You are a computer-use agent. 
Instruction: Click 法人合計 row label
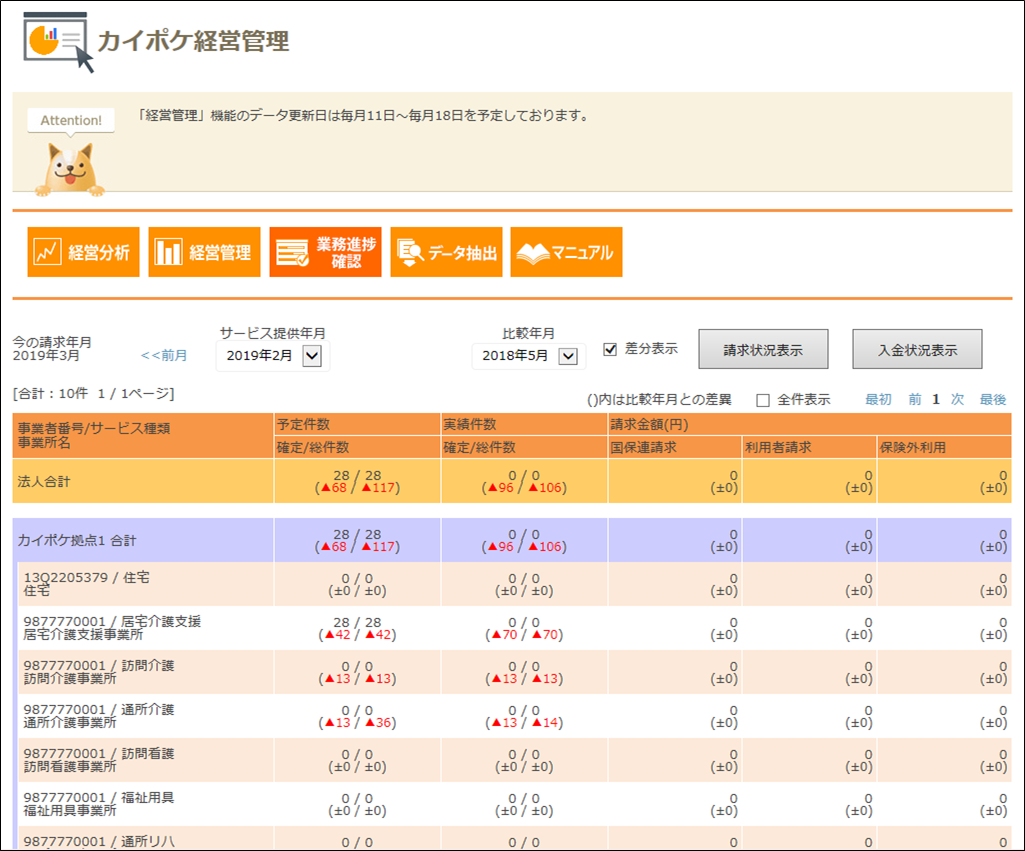tap(44, 482)
